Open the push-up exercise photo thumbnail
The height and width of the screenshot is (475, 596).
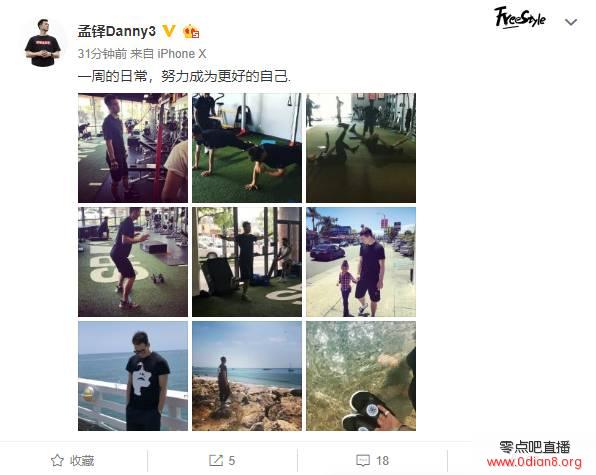(x=247, y=148)
